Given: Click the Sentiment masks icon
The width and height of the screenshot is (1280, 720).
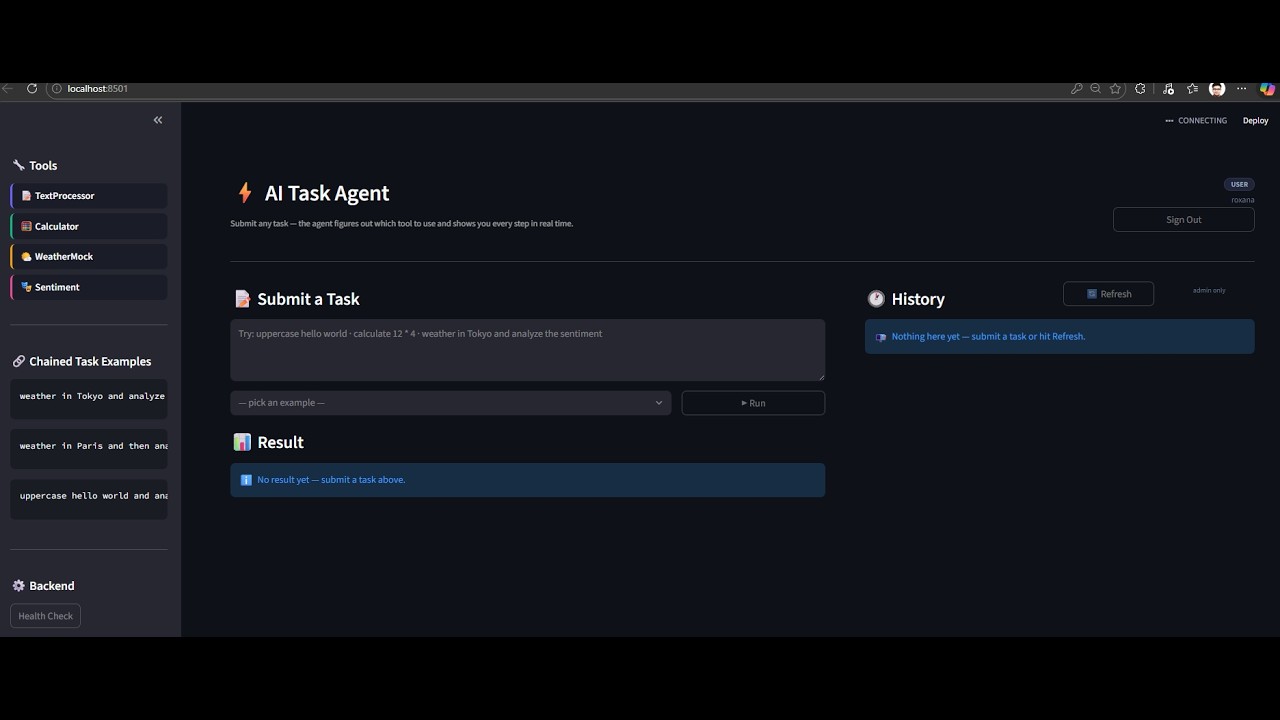Looking at the screenshot, I should [26, 287].
